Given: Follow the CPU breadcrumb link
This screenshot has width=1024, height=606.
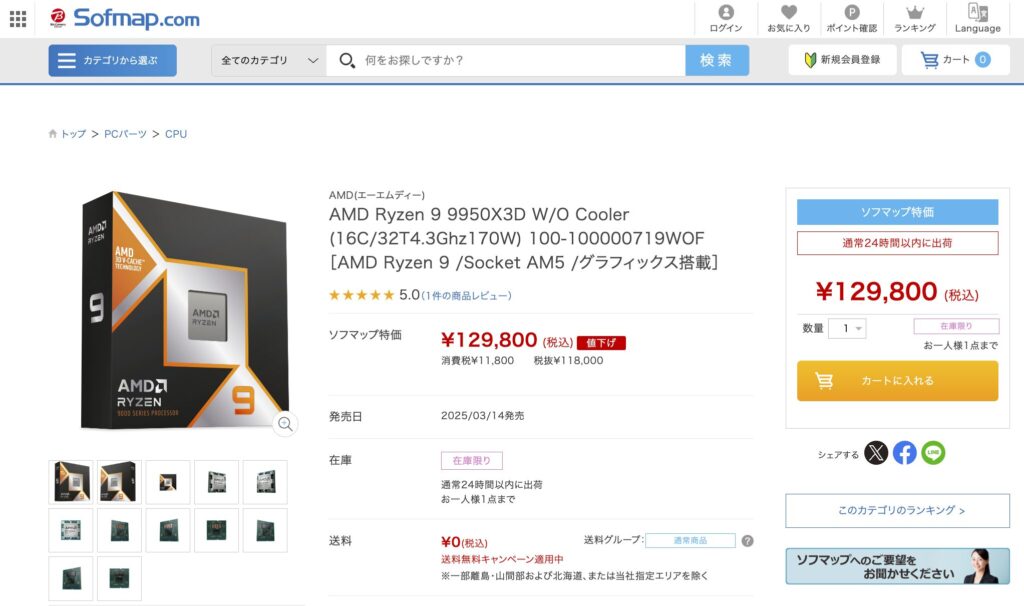Looking at the screenshot, I should (176, 134).
